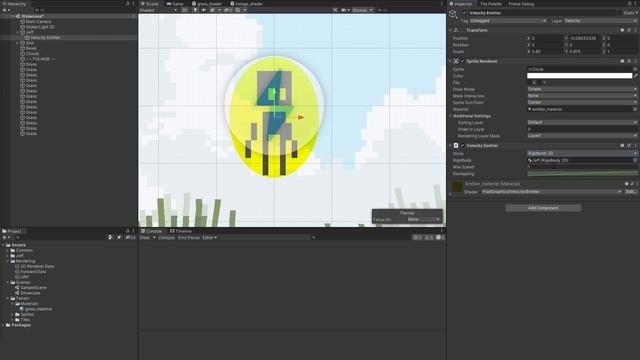Click the Console Clear button
640x360 pixels.
pos(145,238)
